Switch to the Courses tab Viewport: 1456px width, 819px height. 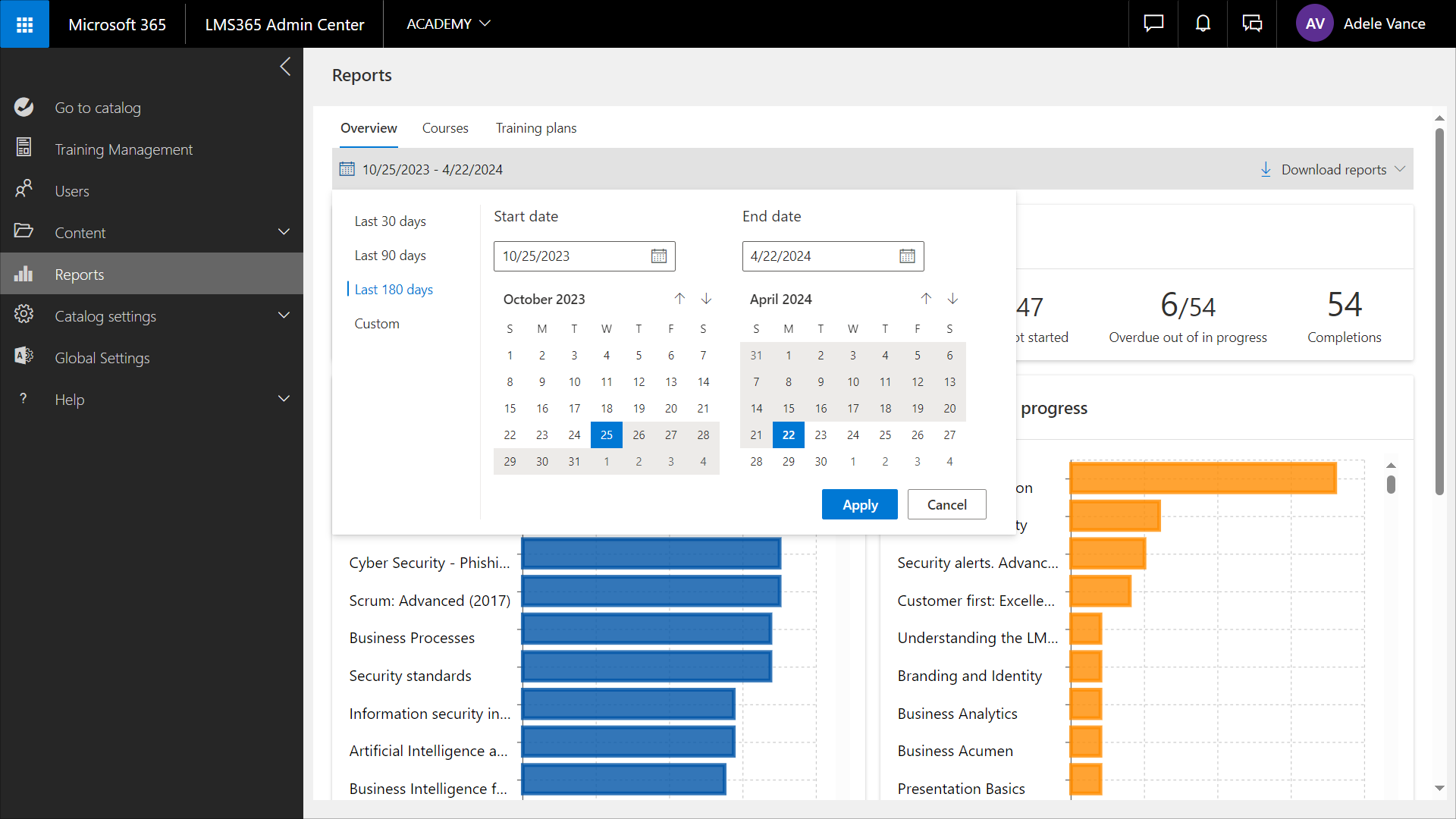[x=445, y=128]
